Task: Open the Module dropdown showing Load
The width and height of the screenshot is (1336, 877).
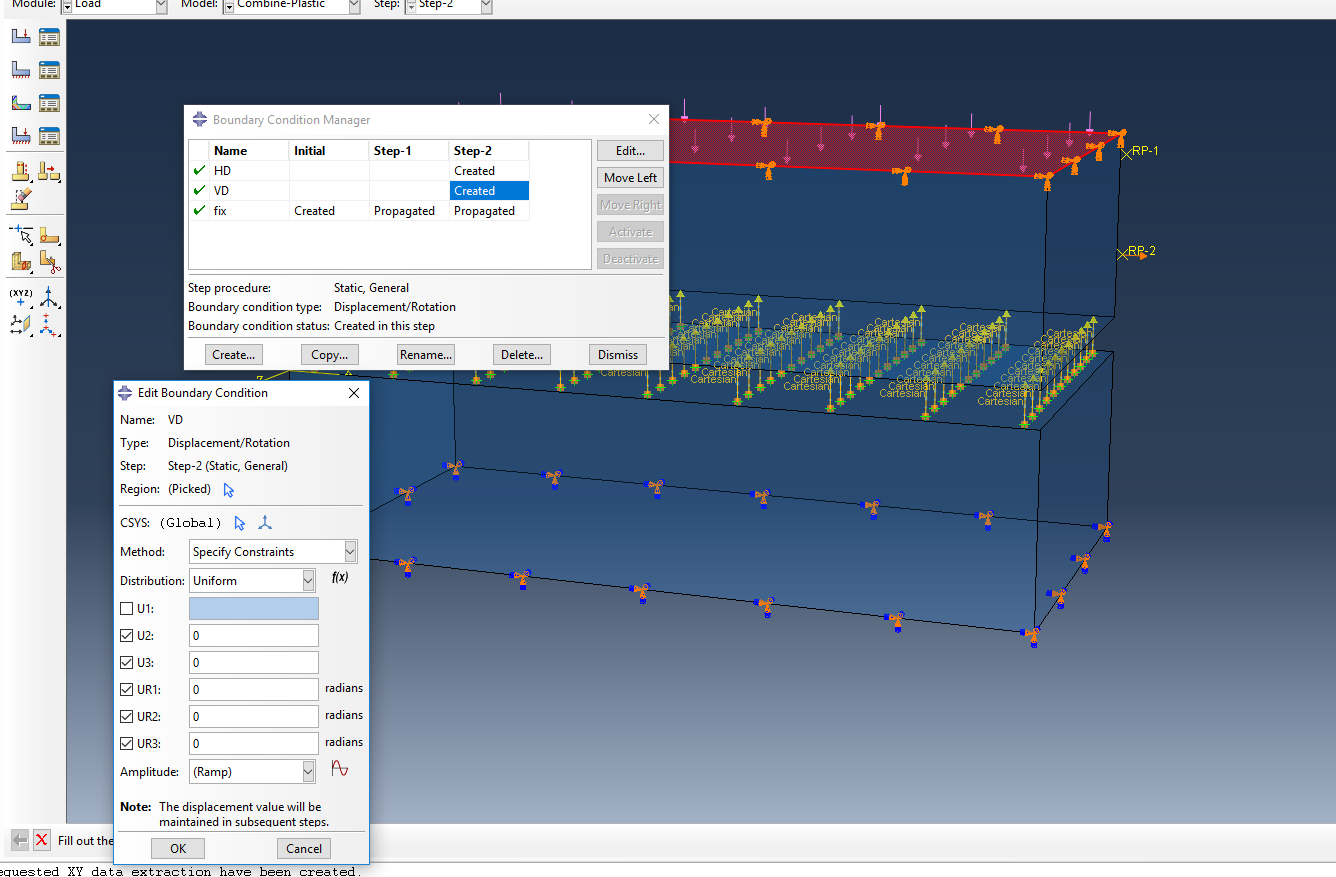Action: [114, 6]
